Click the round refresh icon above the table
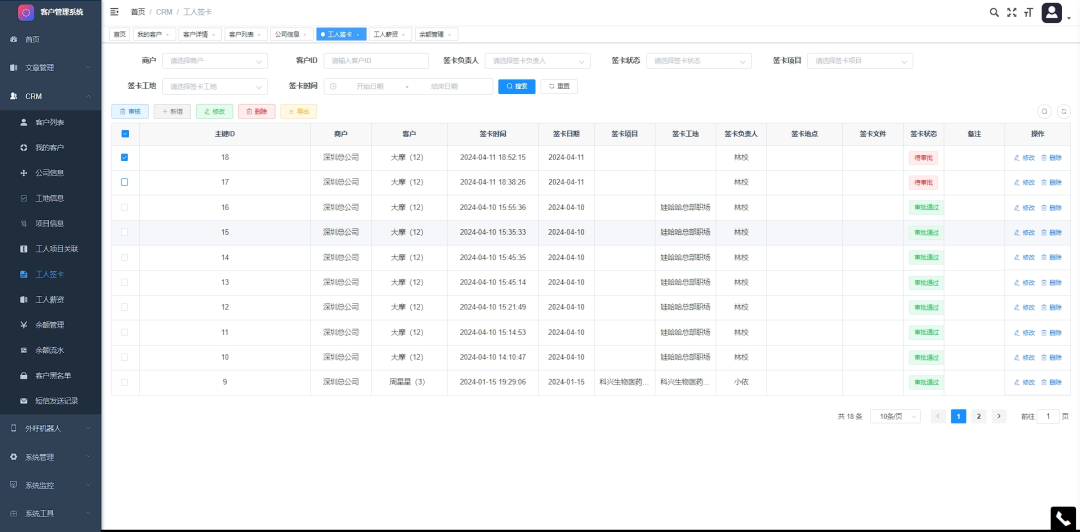Image resolution: width=1080 pixels, height=532 pixels. tap(1063, 112)
